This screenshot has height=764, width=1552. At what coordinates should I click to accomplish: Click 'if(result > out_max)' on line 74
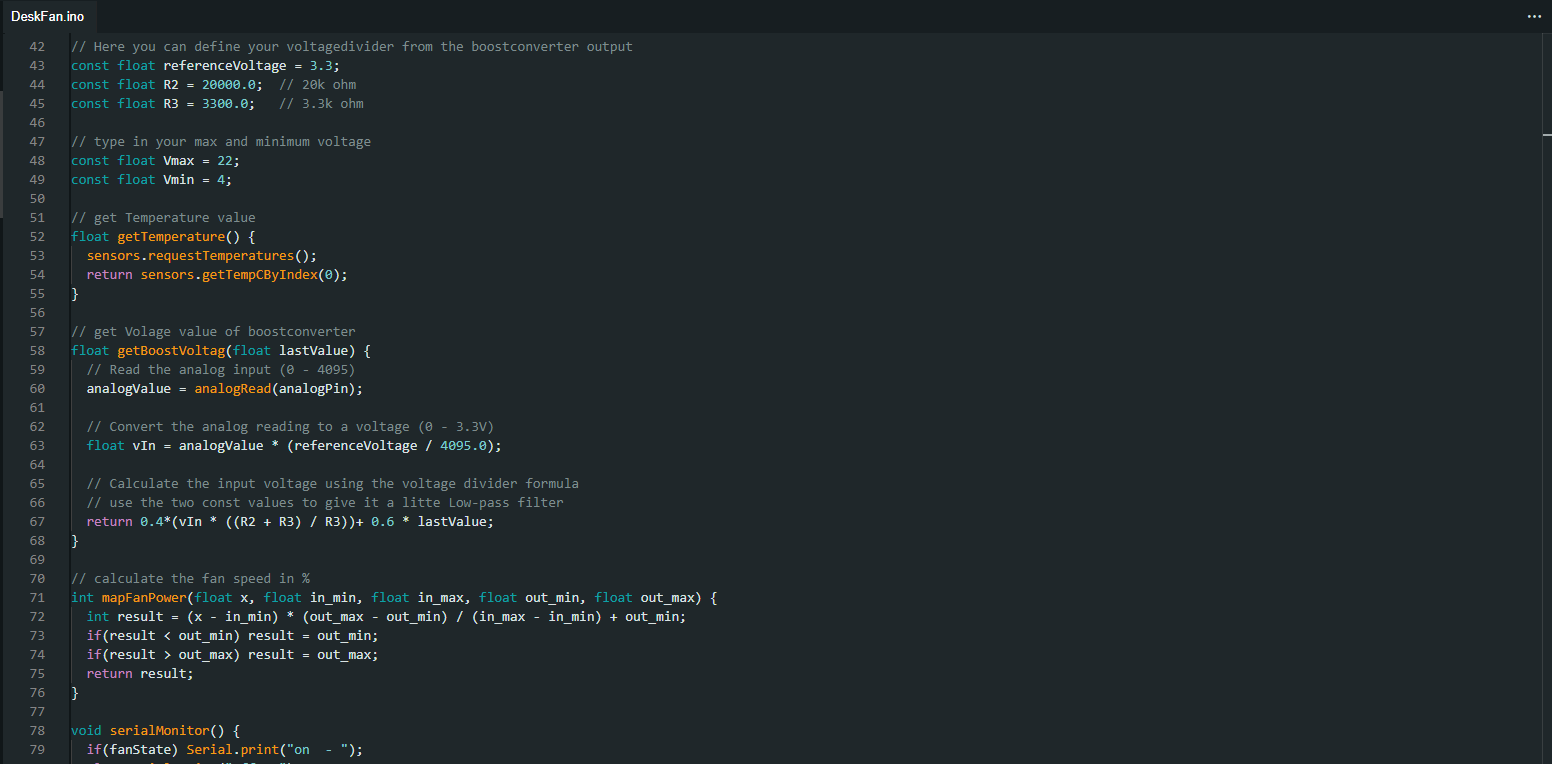pyautogui.click(x=163, y=654)
